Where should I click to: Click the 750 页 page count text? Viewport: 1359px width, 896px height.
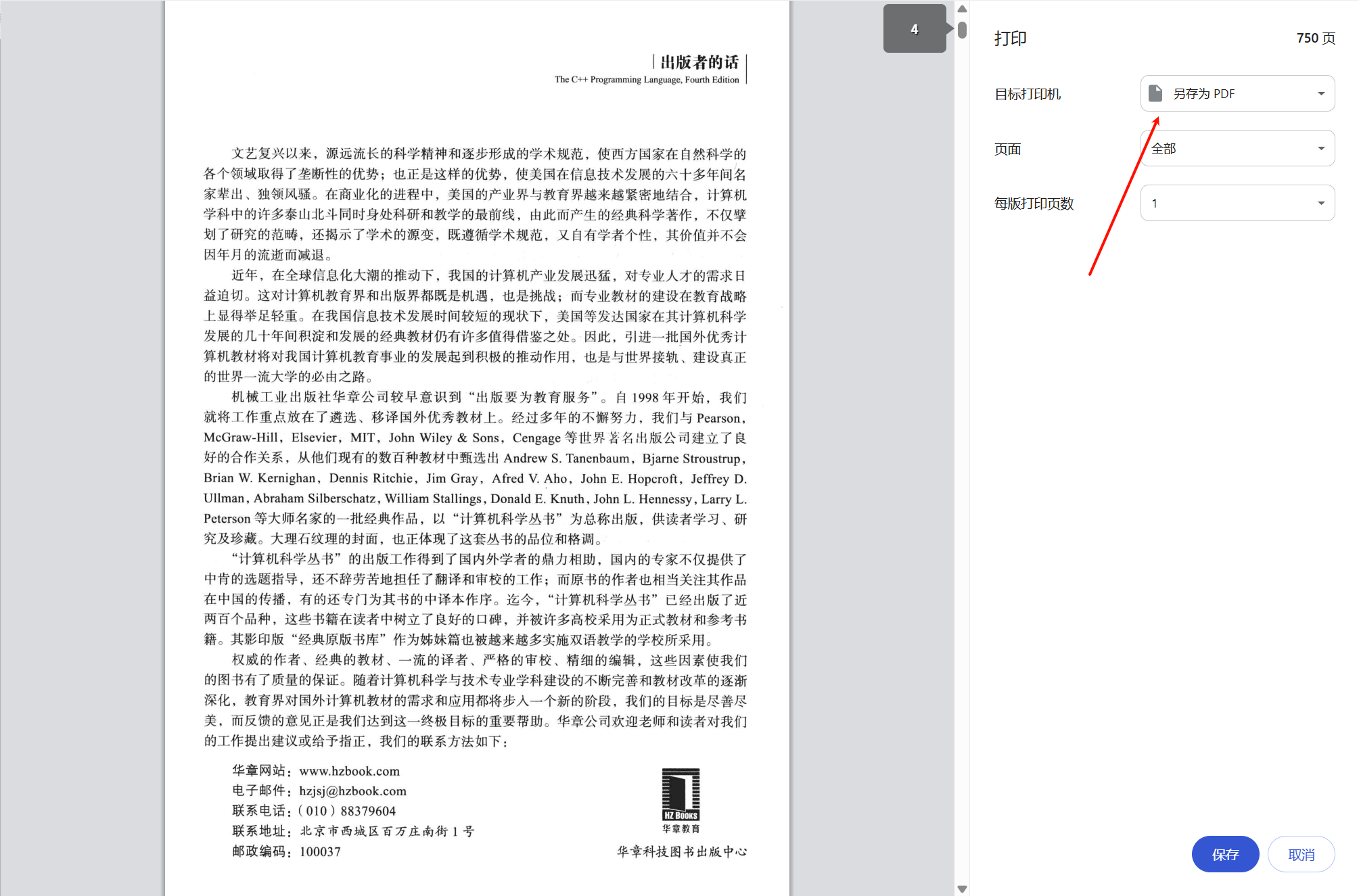(x=1314, y=39)
